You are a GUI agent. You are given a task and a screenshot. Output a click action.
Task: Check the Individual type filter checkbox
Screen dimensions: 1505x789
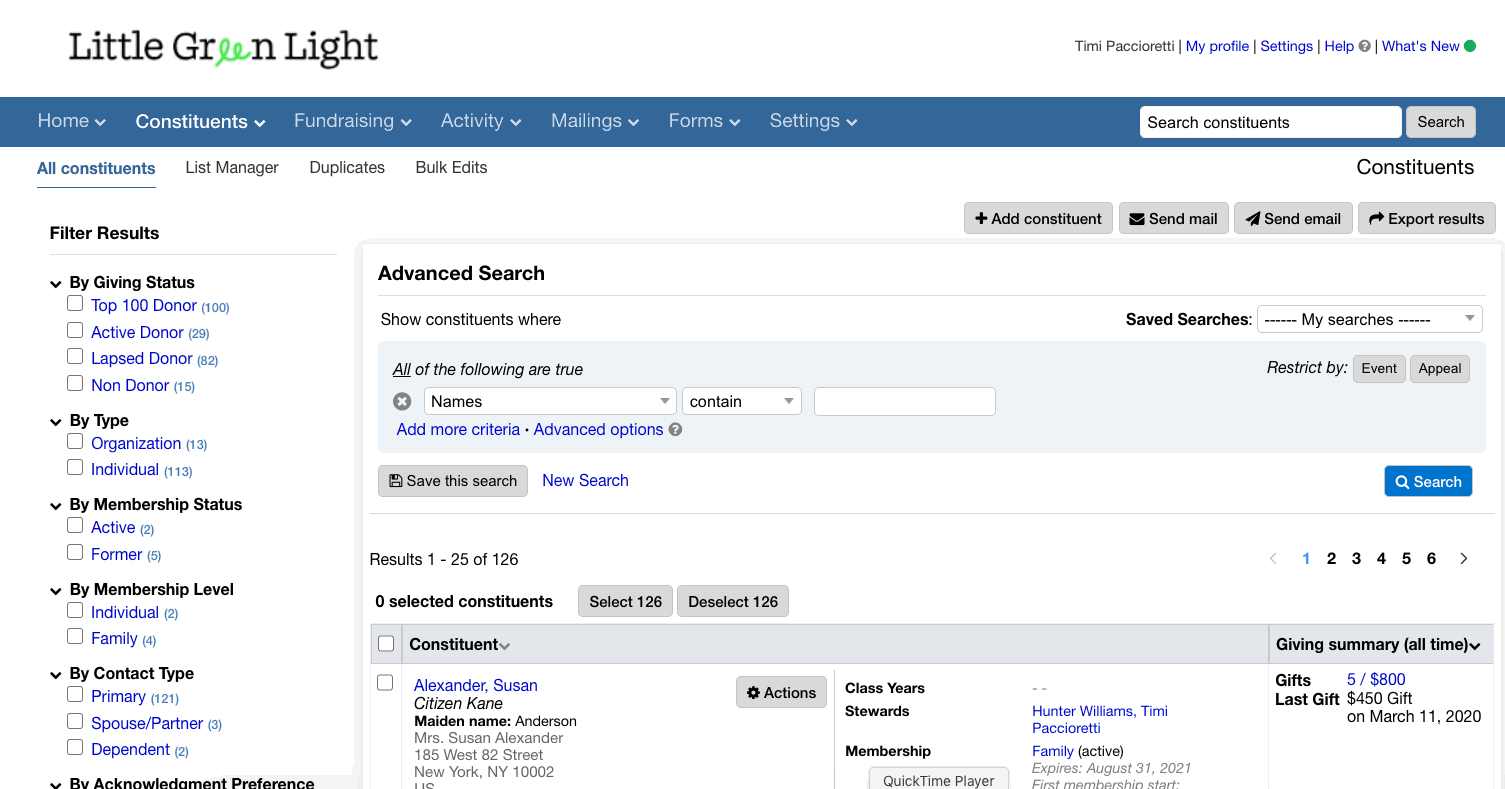[x=75, y=467]
